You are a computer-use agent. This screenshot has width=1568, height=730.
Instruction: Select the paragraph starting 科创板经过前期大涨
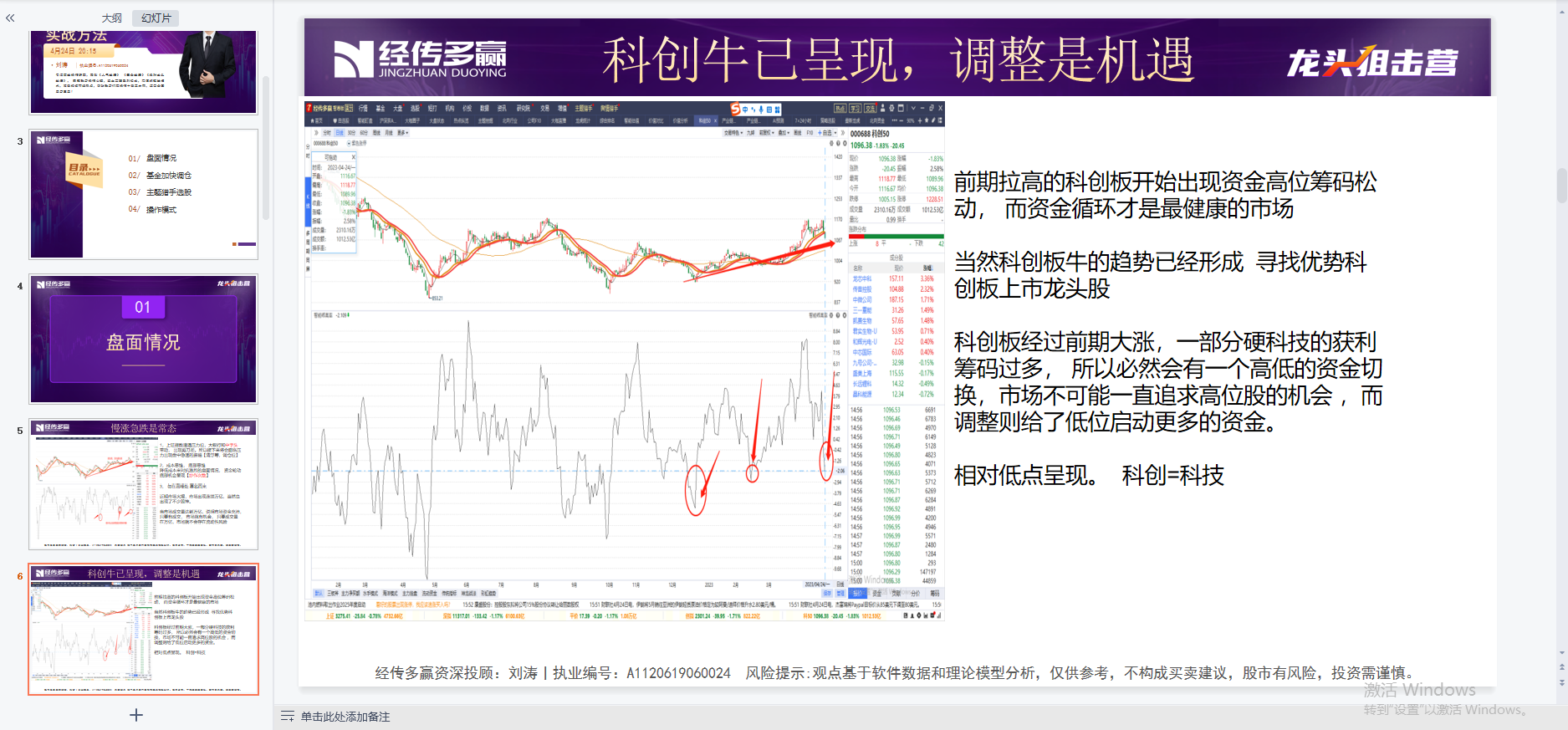click(1168, 381)
